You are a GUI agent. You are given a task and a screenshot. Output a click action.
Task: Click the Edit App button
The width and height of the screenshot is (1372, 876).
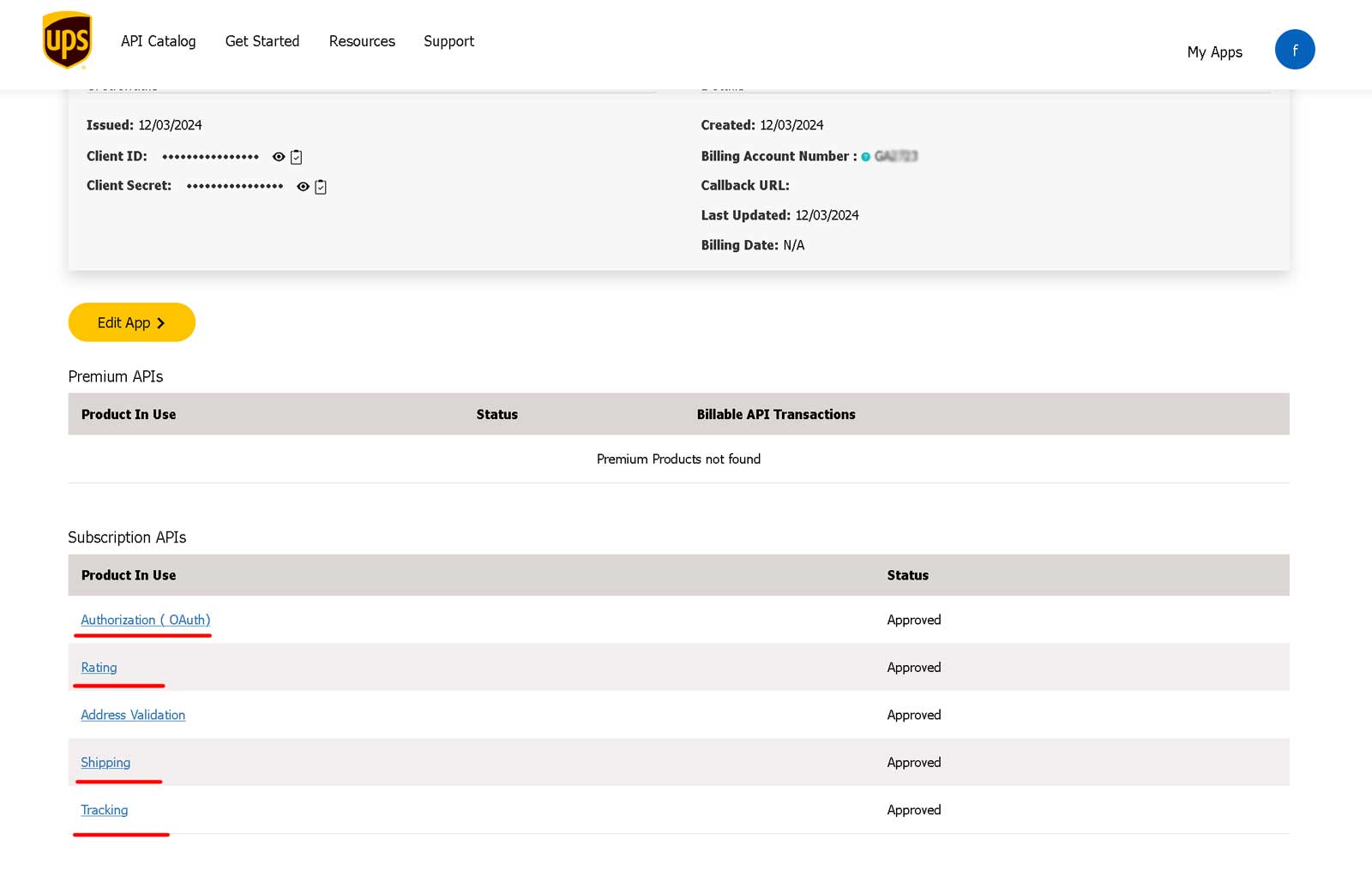pos(132,322)
